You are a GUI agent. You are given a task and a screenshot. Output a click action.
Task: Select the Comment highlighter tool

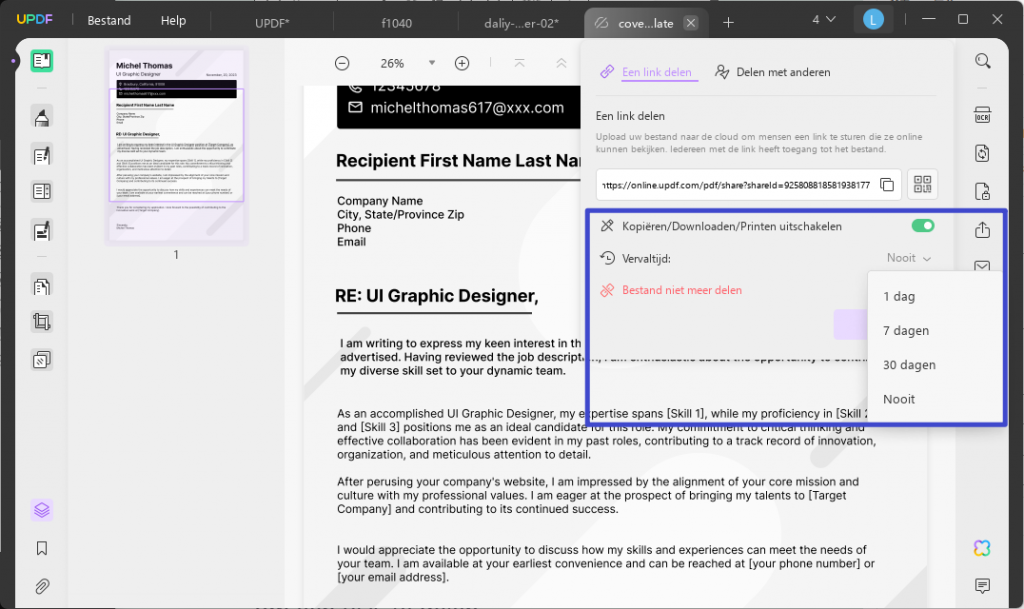point(42,117)
